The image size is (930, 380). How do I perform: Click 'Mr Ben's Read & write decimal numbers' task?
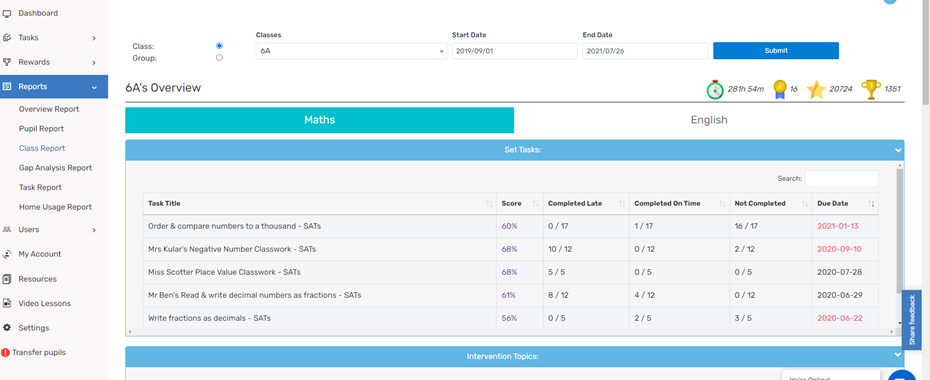[x=254, y=295]
